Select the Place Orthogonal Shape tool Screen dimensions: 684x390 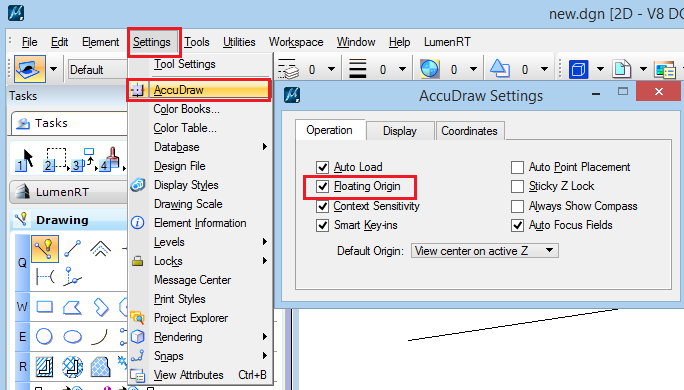(101, 307)
